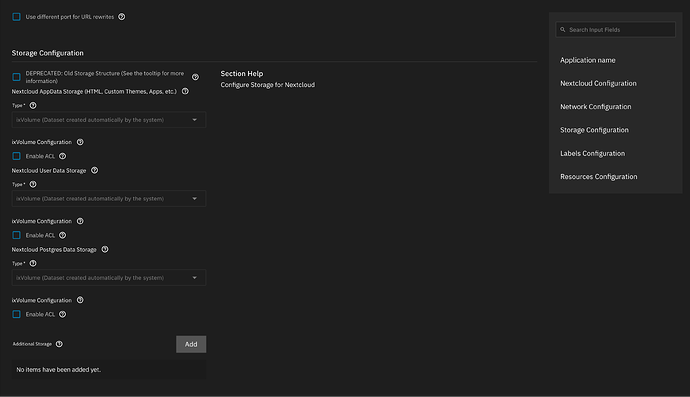Show Enable ACL help under Postgres Data Storage
Screen dimensions: 690x397
(62, 314)
